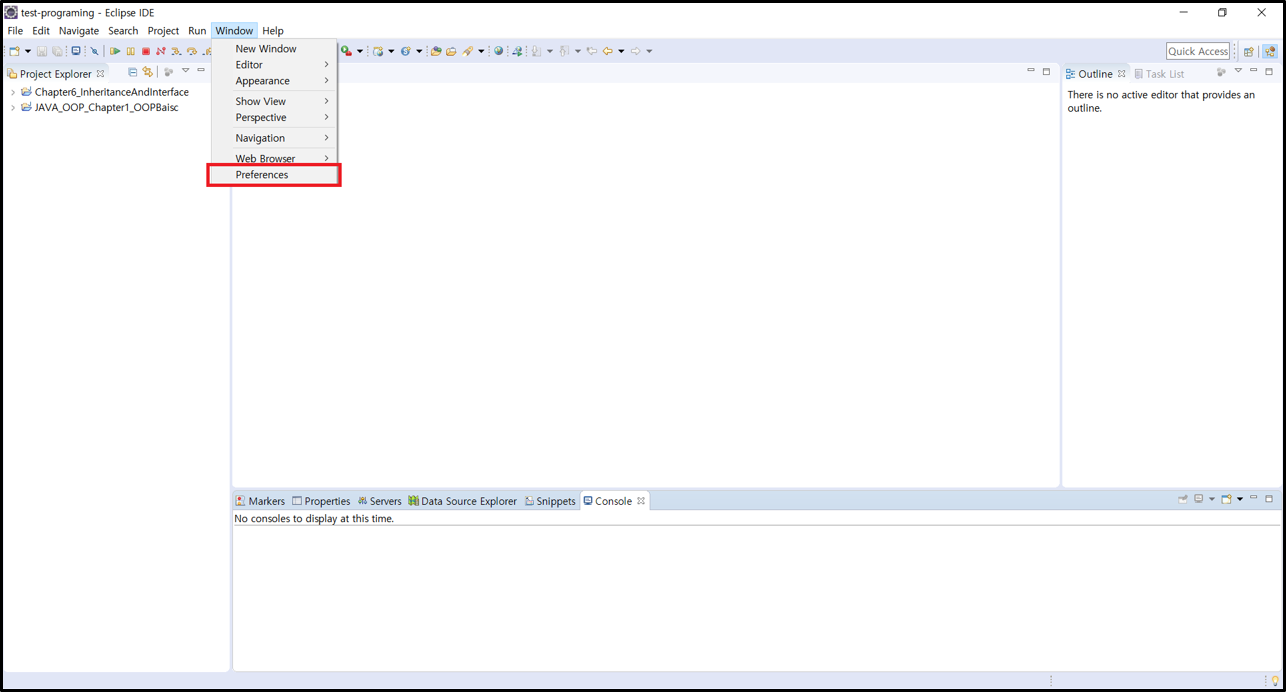Maximize the Outline view
Screen dimensions: 1286x692
pos(1269,72)
